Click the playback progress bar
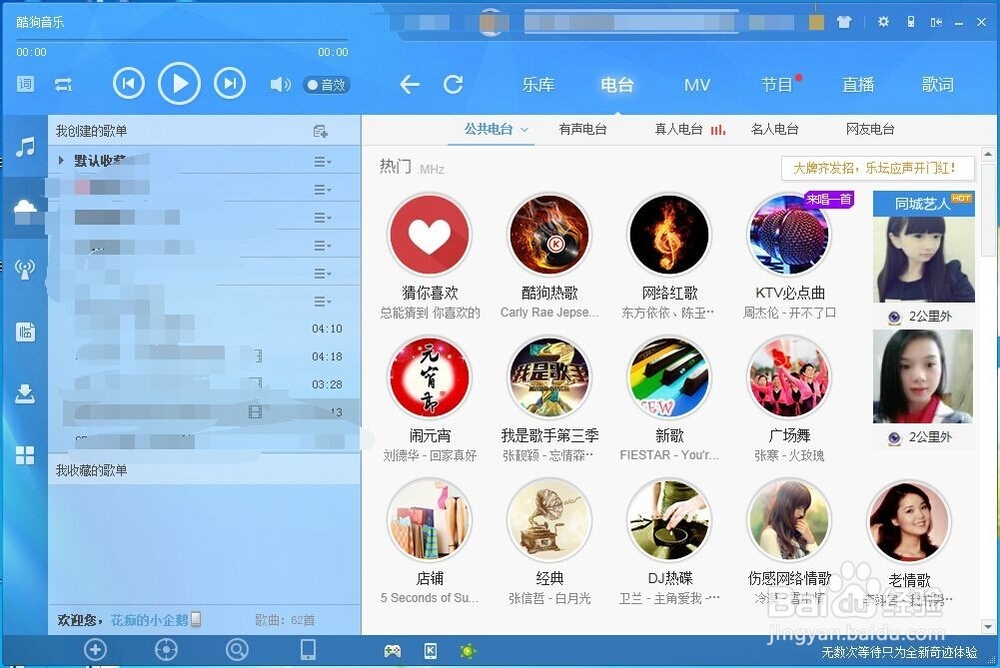1000x668 pixels. [x=182, y=40]
